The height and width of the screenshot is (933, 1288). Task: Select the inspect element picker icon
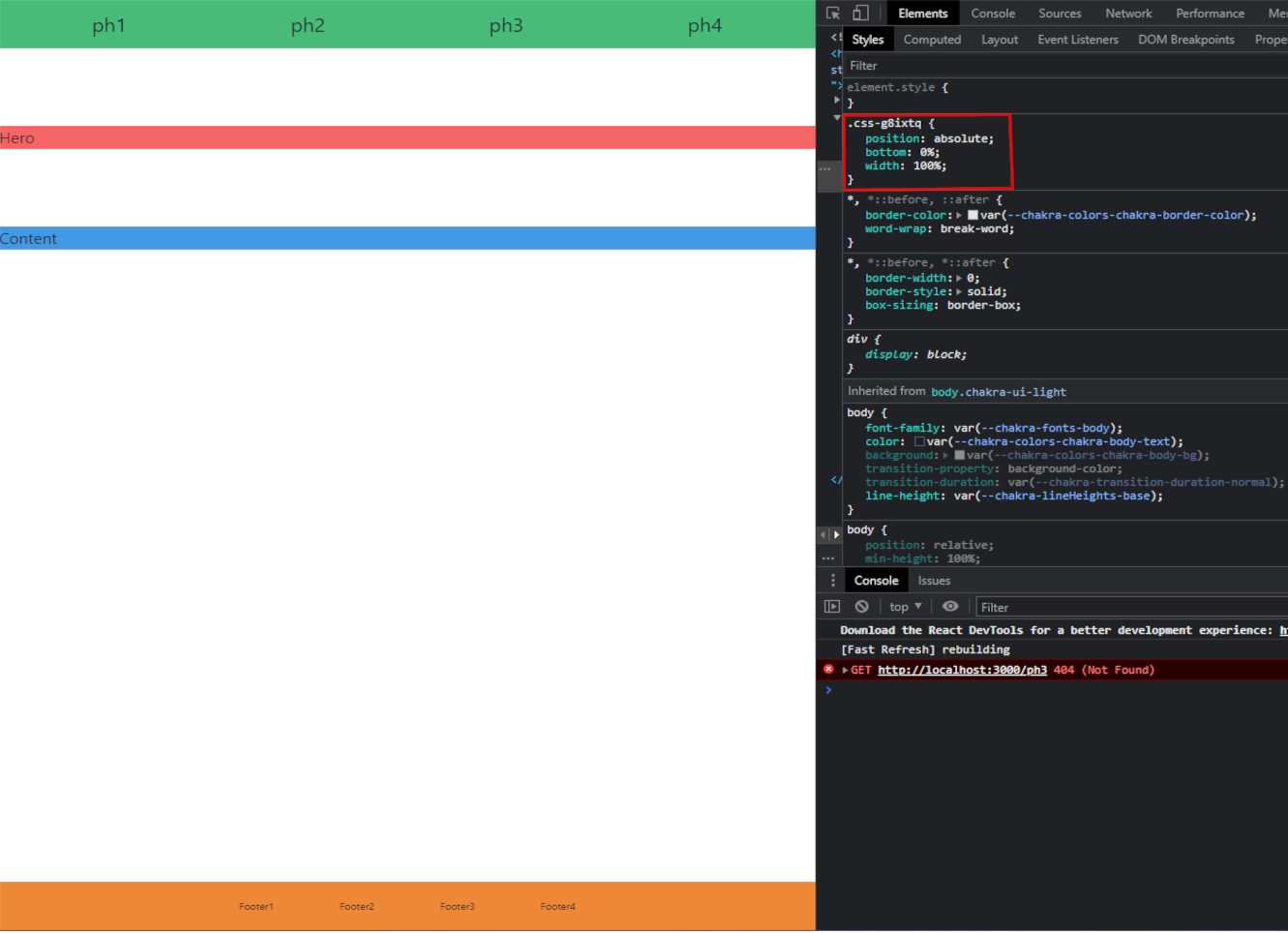coord(833,13)
